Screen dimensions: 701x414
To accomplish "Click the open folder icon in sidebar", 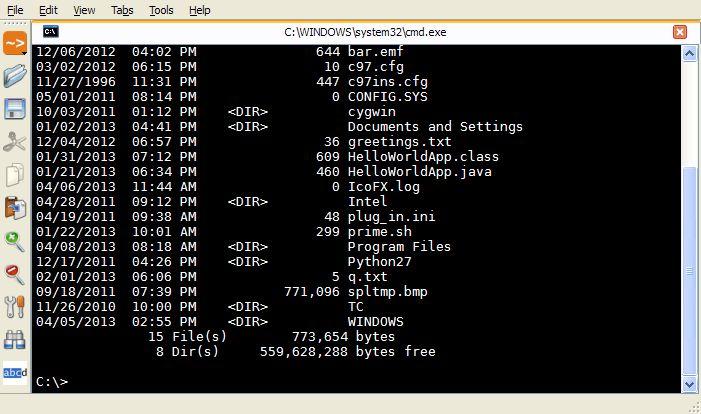I will click(x=15, y=76).
